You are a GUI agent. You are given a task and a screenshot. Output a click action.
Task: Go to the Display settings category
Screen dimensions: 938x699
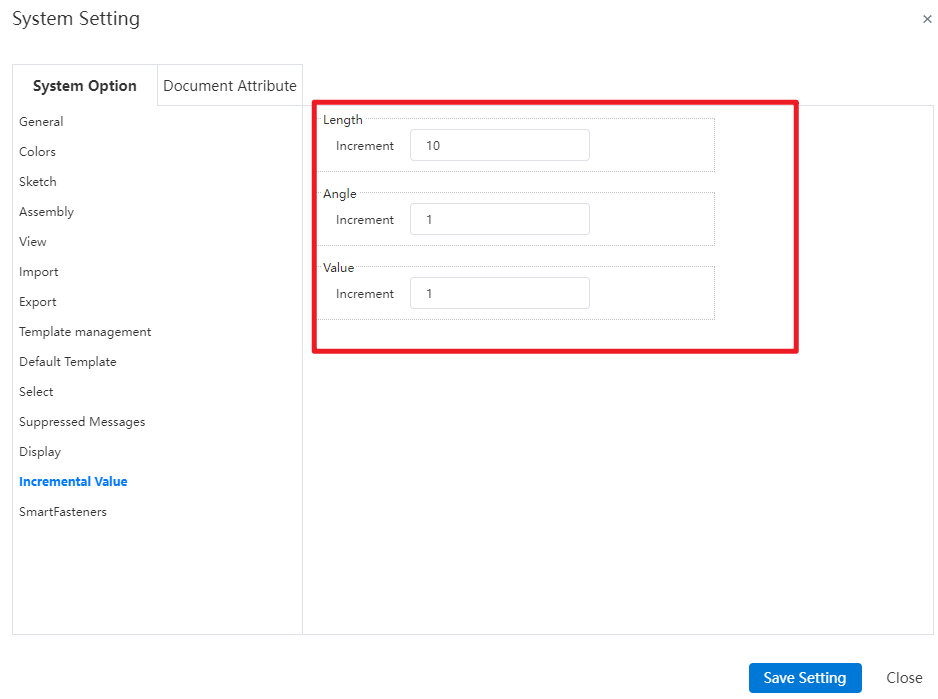pyautogui.click(x=40, y=452)
